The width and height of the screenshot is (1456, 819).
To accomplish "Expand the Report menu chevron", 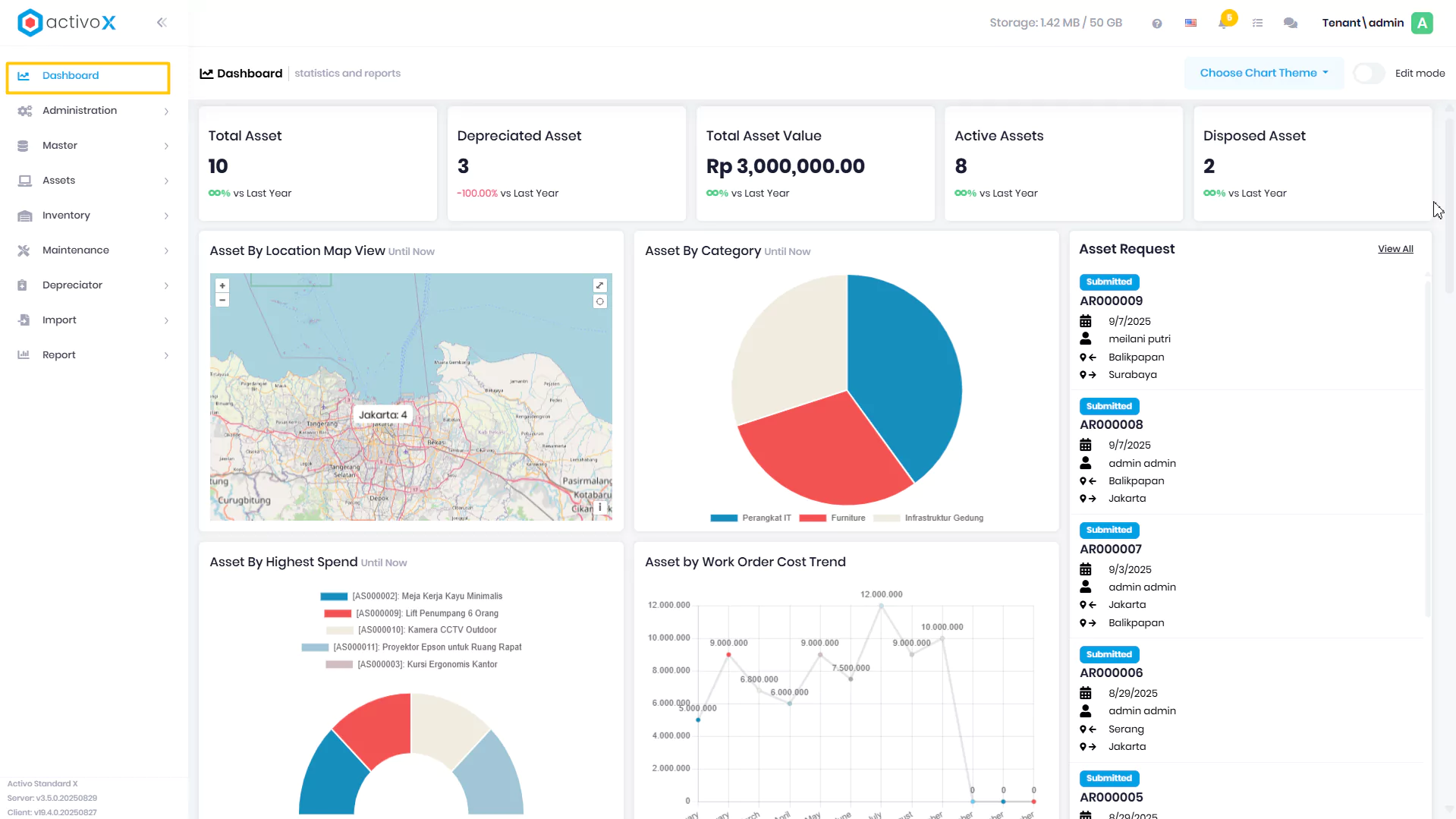I will tap(166, 356).
